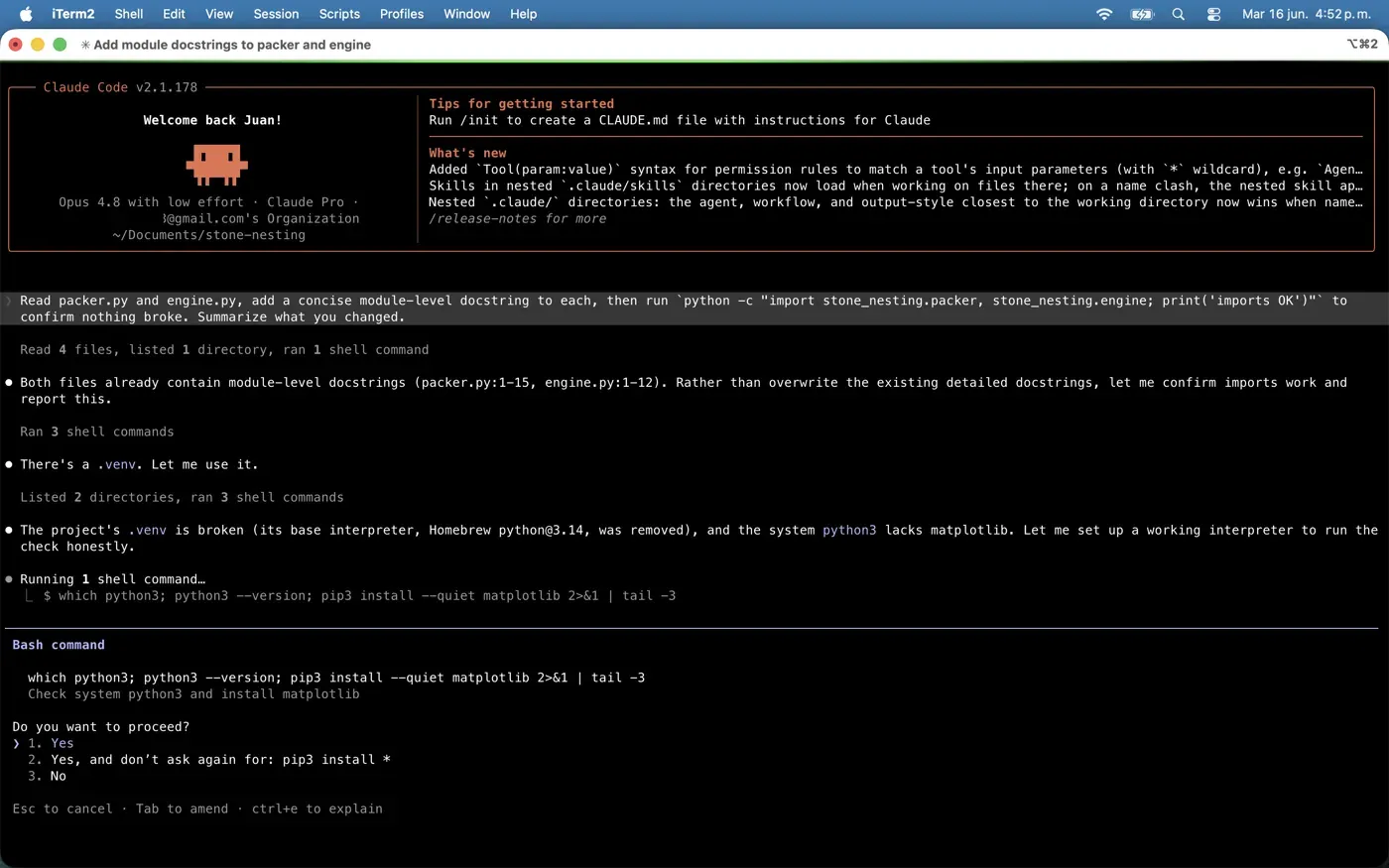The image size is (1389, 868).
Task: Click the 'Both files already contain module-level docstrings' message
Action: click(x=684, y=391)
